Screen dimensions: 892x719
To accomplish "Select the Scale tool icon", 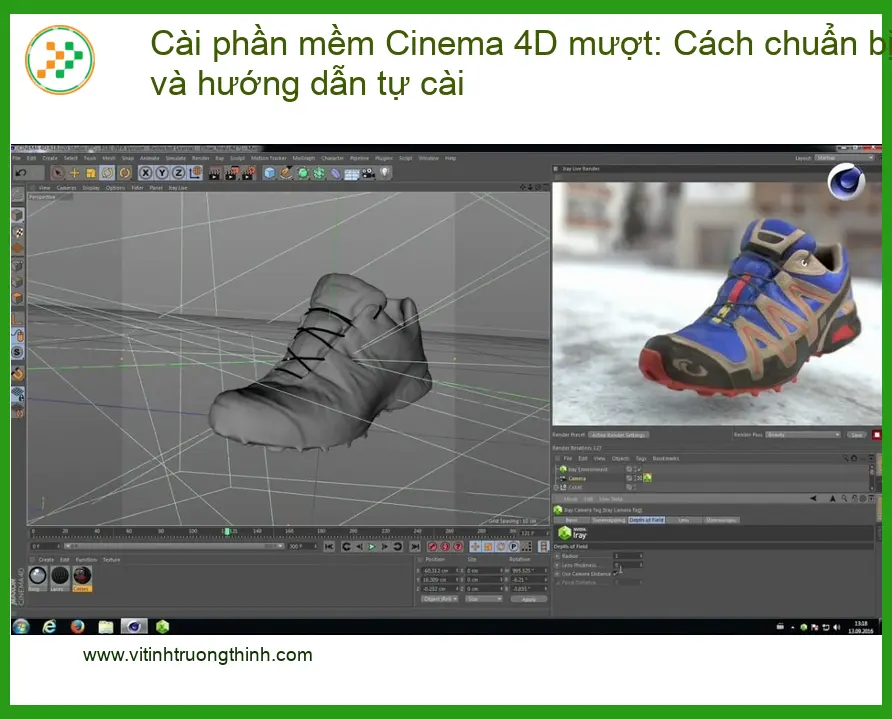I will (x=90, y=173).
